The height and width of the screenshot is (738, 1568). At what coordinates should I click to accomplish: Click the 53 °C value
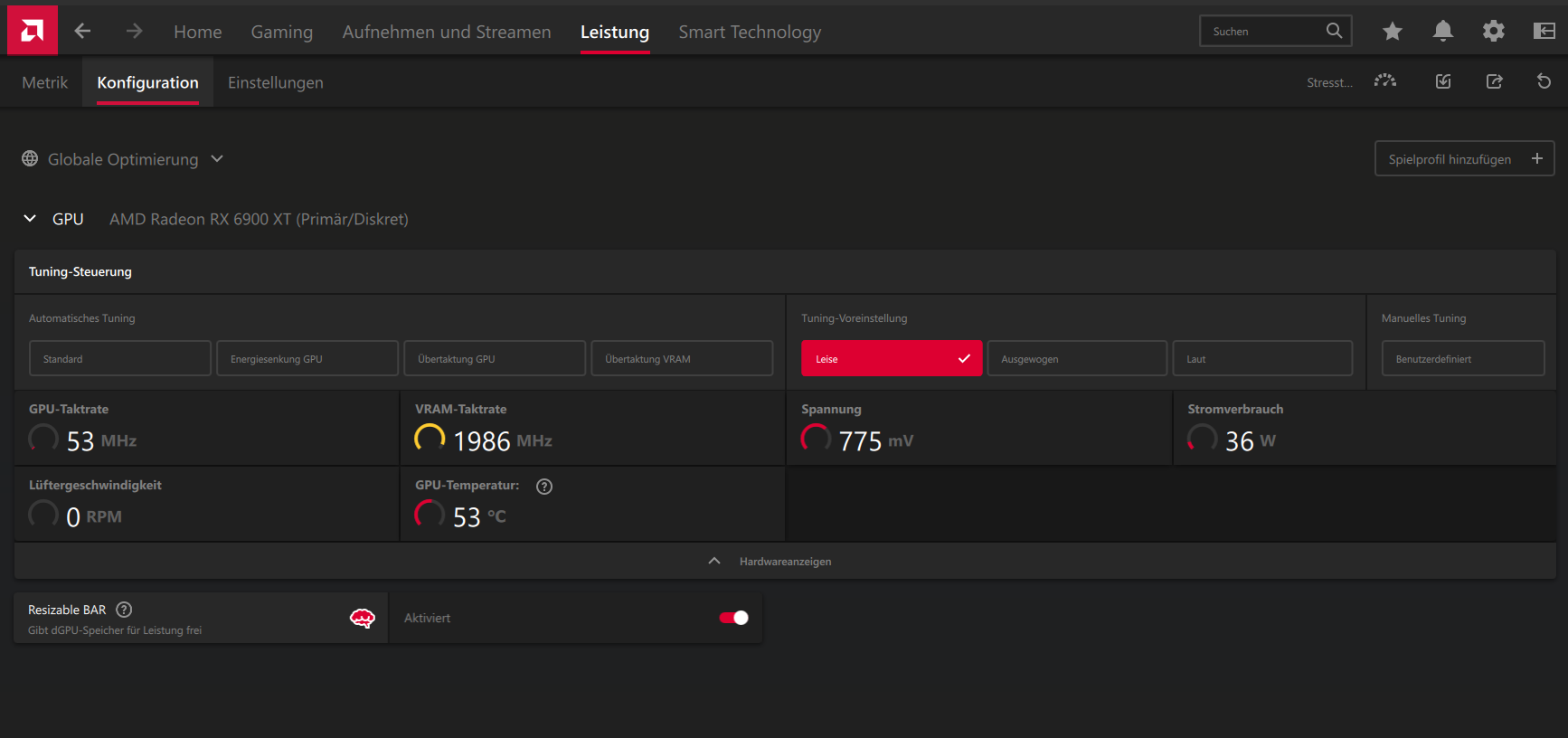tap(479, 516)
